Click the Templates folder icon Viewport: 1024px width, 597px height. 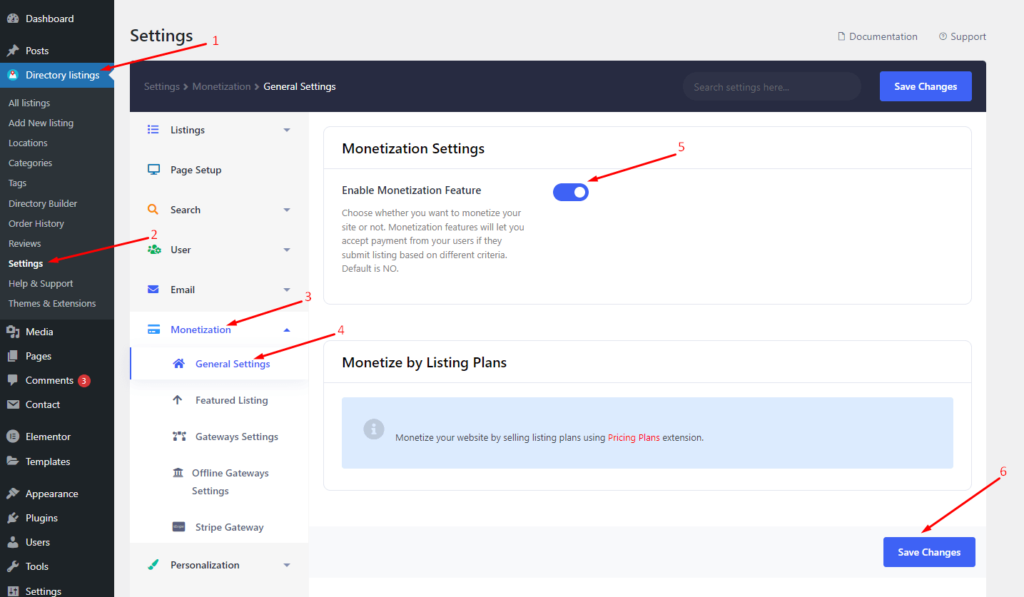(12, 460)
